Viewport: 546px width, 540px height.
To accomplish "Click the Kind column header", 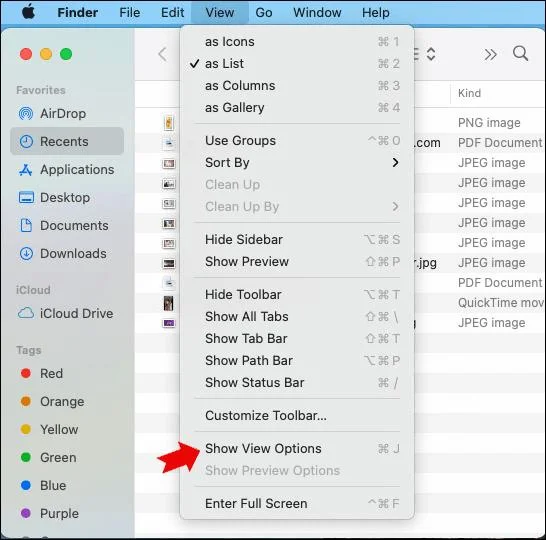I will 469,93.
